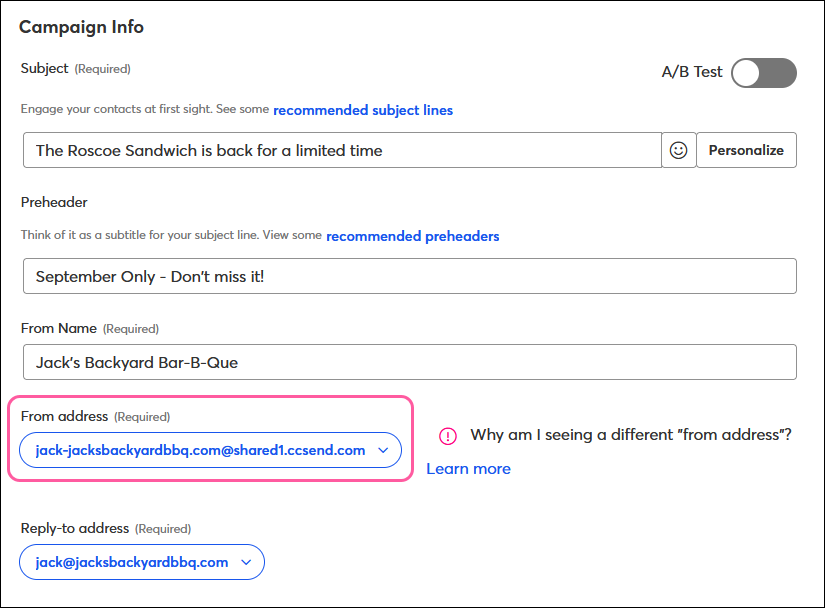Expand the Reply-to address dropdown chevron
825x608 pixels.
pos(246,562)
